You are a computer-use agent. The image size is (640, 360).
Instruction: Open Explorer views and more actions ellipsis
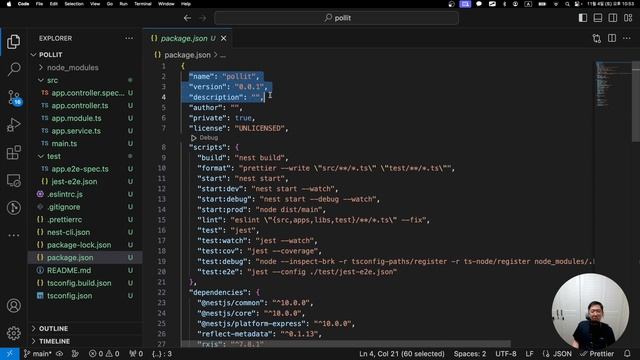coord(129,38)
